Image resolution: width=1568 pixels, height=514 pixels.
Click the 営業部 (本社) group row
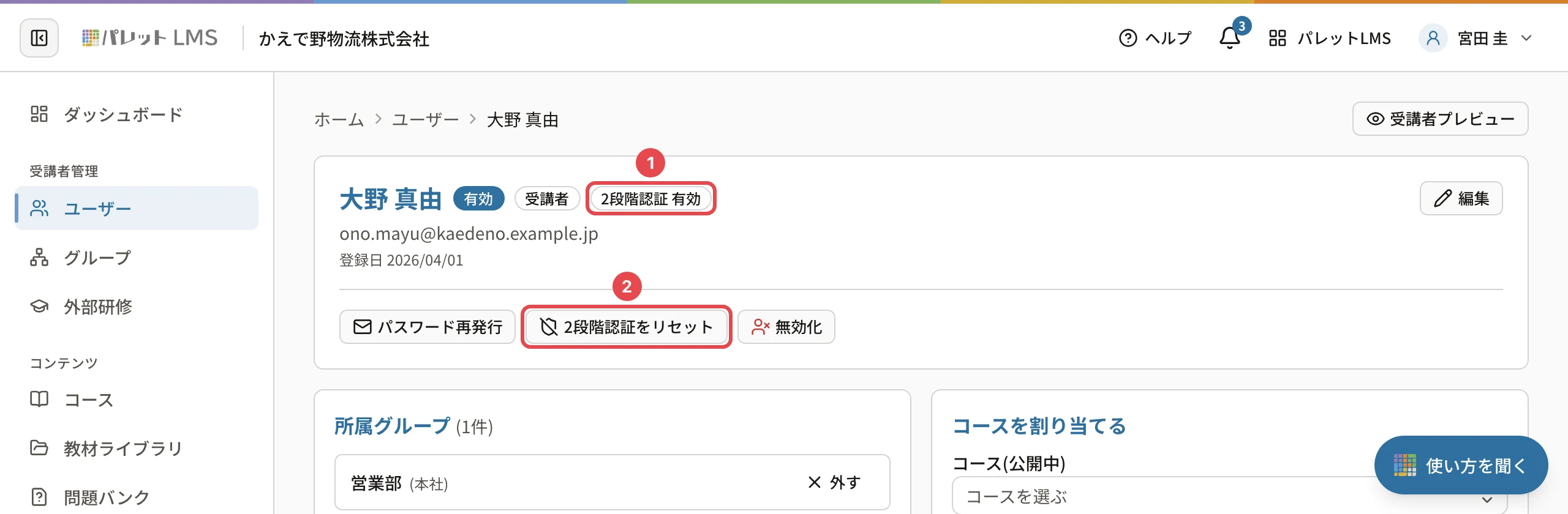tap(612, 482)
